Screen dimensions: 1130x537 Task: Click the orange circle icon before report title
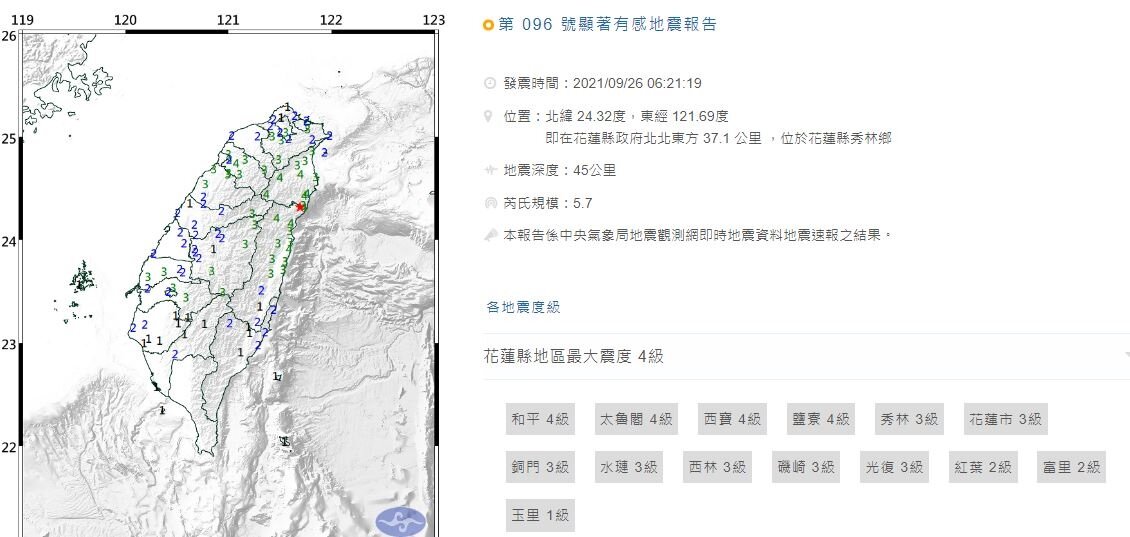pyautogui.click(x=489, y=25)
